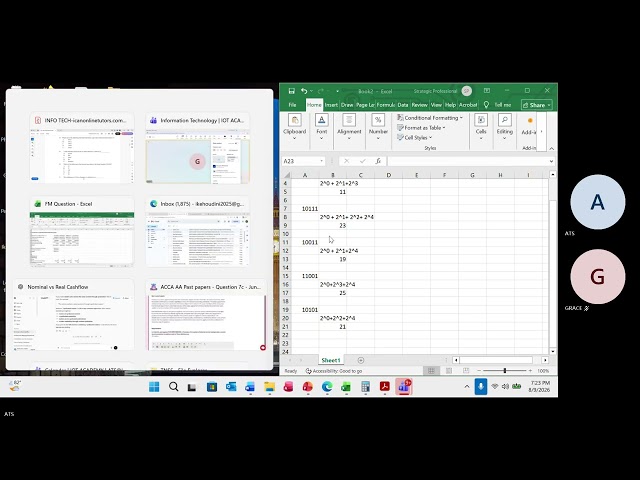Open the Help ribbon tab

click(x=450, y=105)
